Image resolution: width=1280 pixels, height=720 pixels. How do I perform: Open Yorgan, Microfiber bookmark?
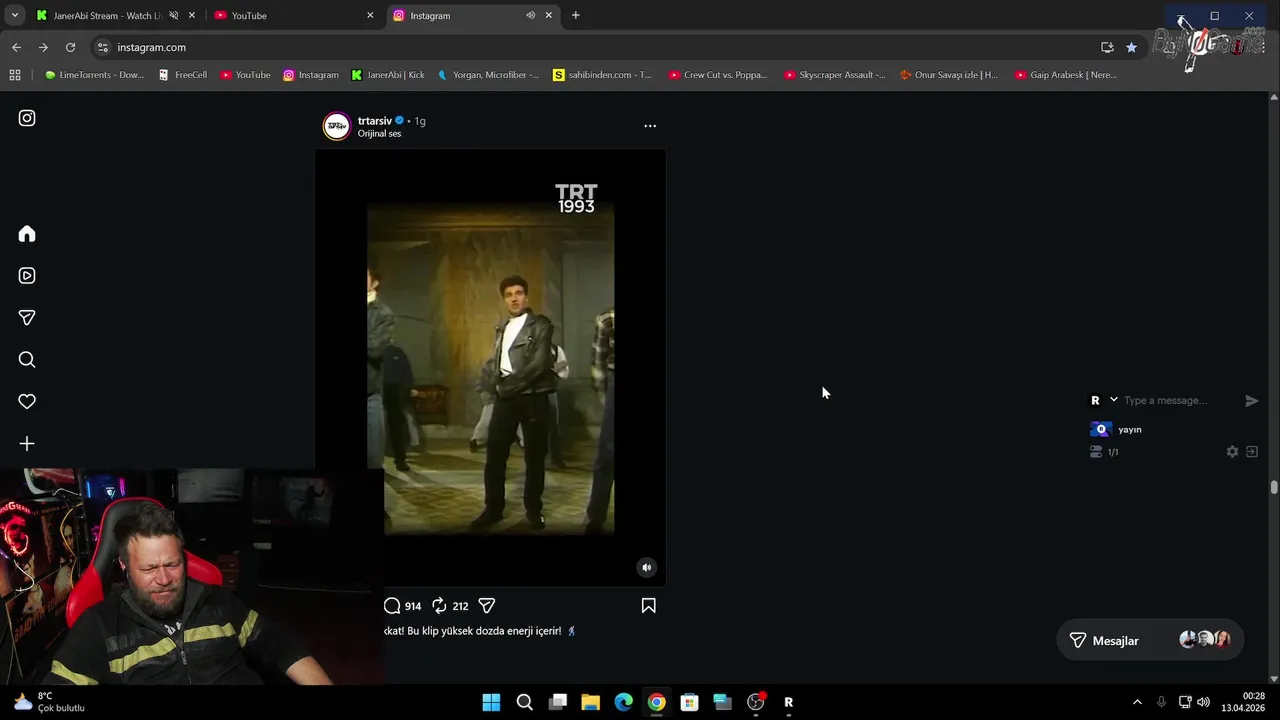(488, 75)
